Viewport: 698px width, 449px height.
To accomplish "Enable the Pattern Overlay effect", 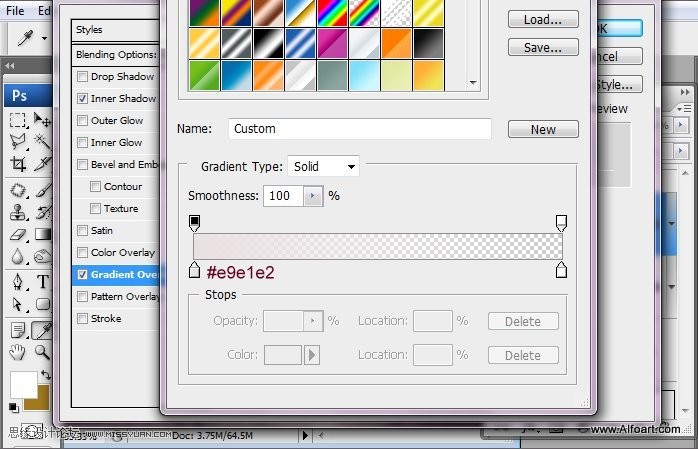I will click(82, 296).
